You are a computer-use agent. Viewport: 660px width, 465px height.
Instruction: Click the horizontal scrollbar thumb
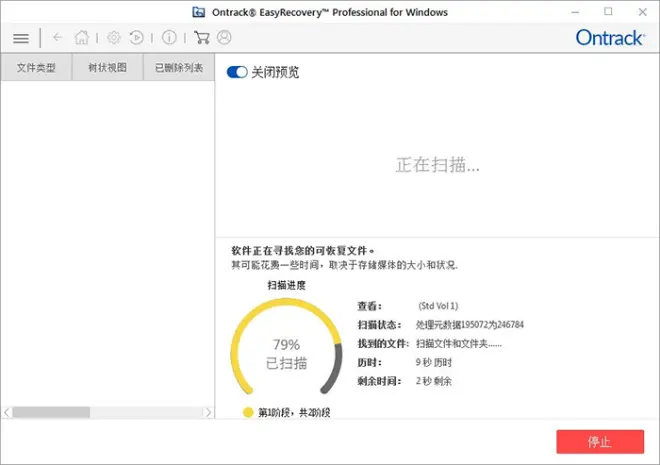coord(51,412)
